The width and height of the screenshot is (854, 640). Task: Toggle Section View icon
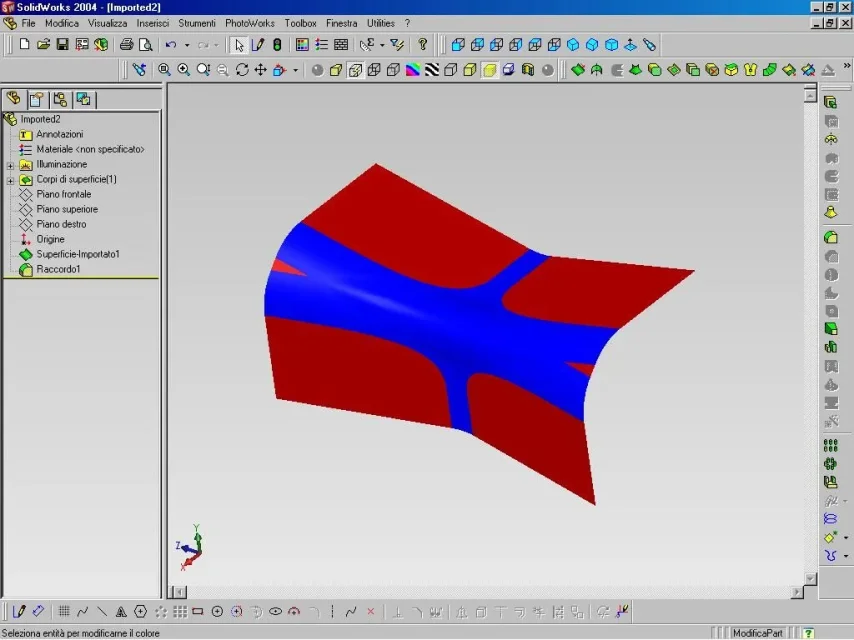pyautogui.click(x=528, y=70)
